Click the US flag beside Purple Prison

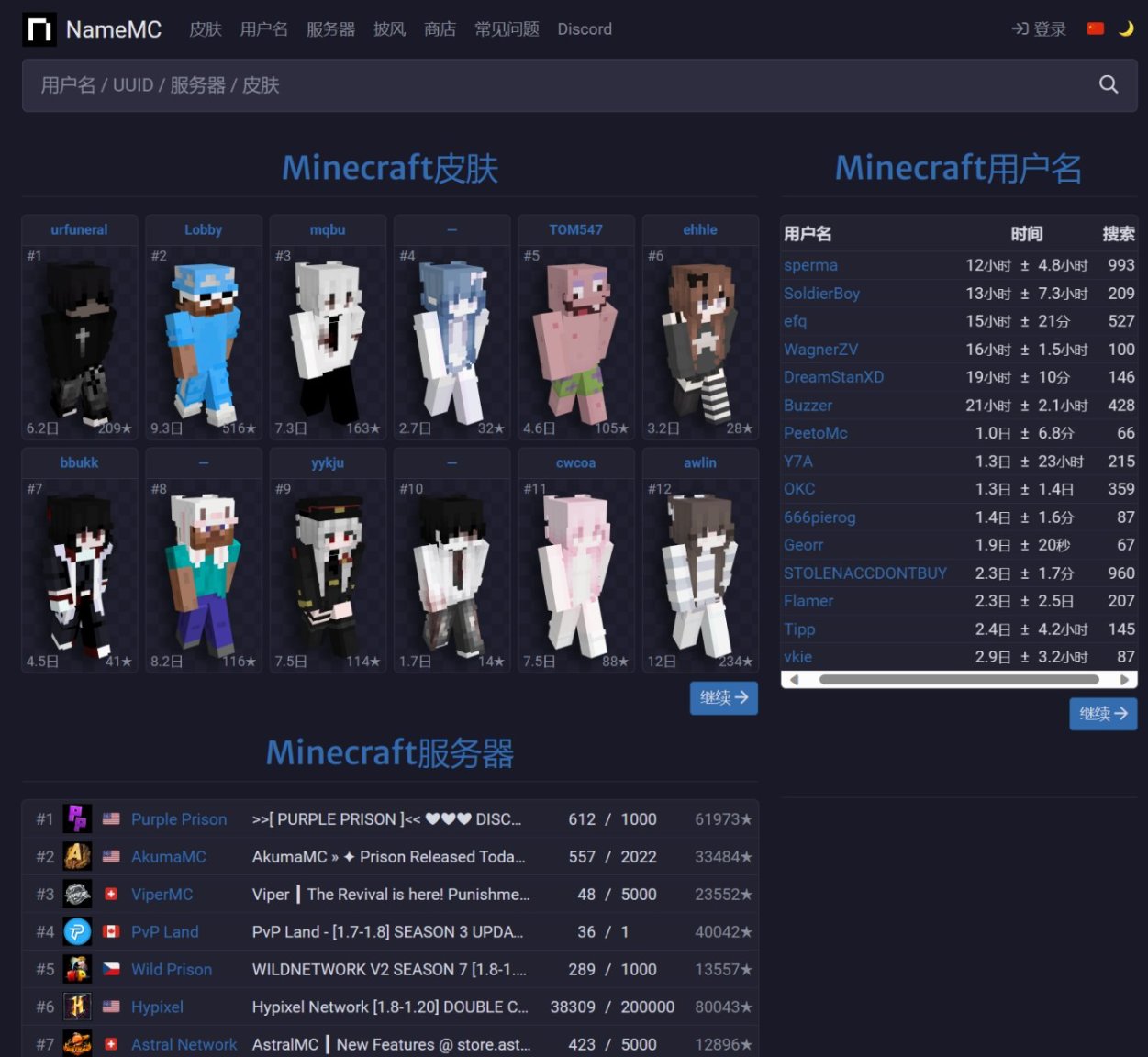click(x=111, y=818)
